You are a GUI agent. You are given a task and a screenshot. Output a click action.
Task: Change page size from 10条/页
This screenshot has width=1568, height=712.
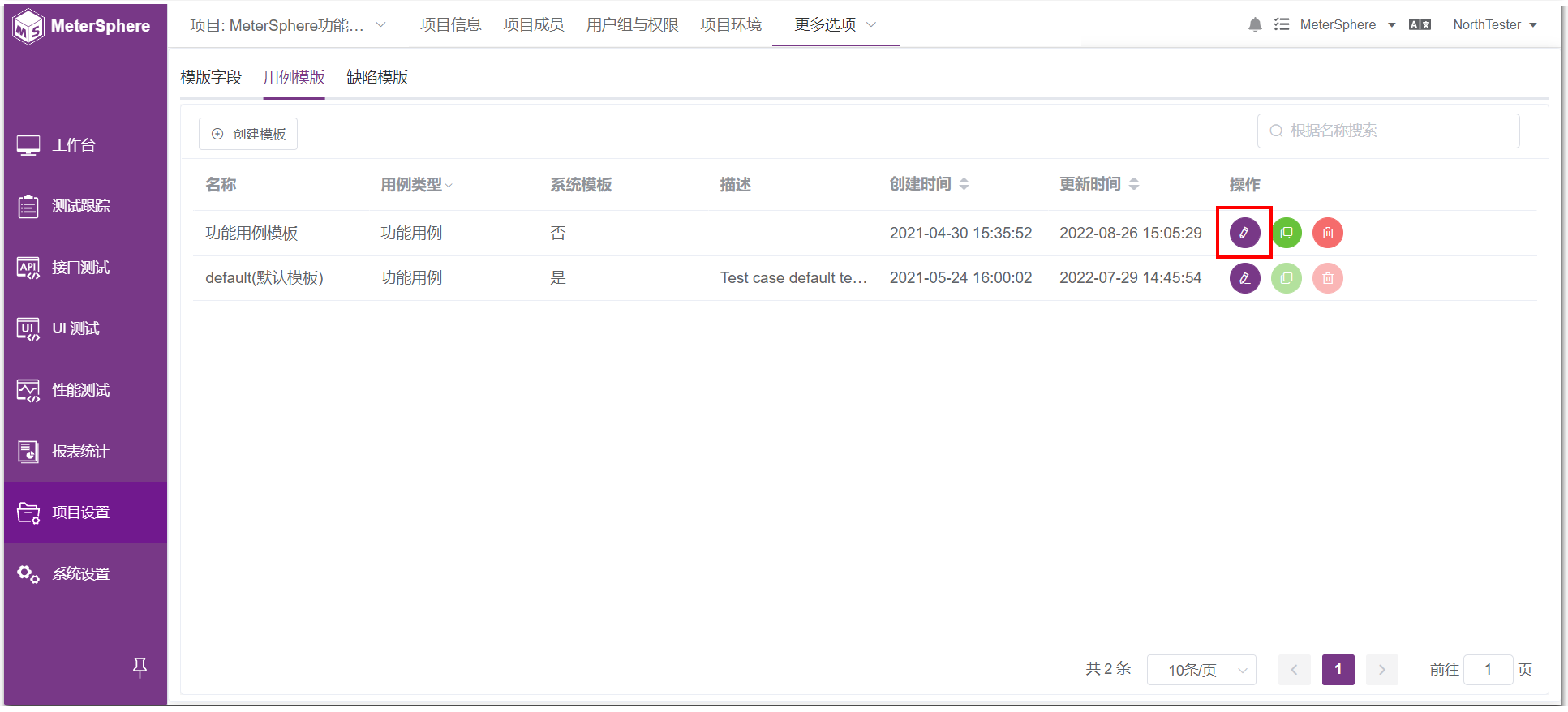click(1201, 670)
